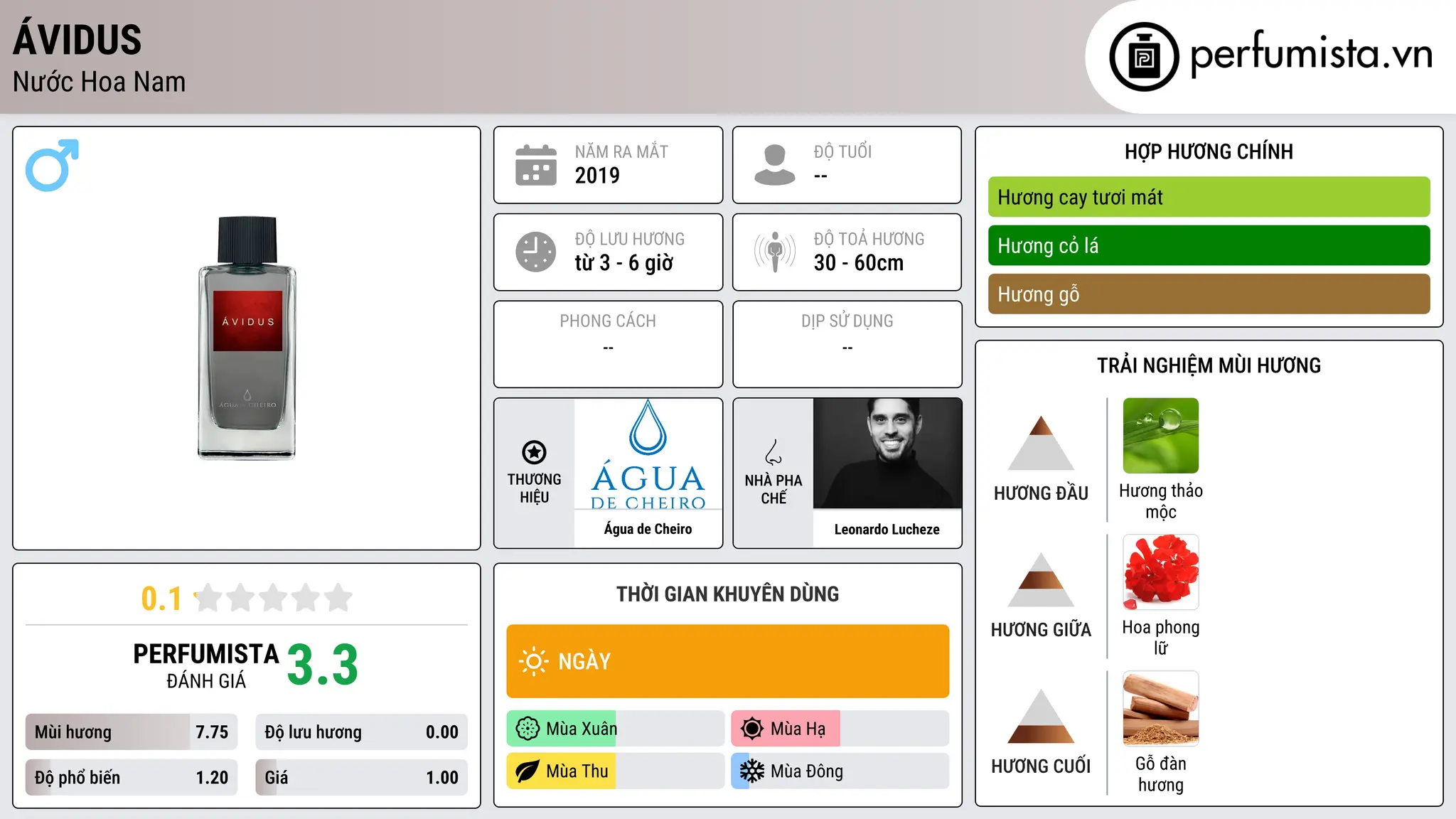Click the star badge icon above Thương hiệu
This screenshot has width=1456, height=819.
[534, 452]
